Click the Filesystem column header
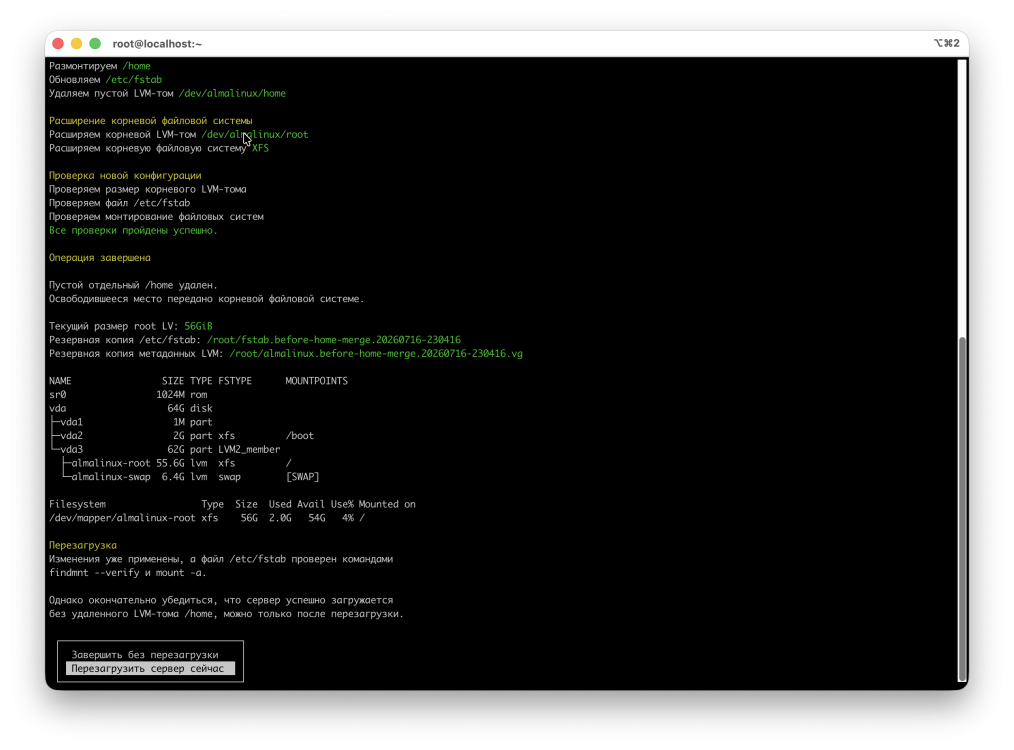 (x=77, y=504)
